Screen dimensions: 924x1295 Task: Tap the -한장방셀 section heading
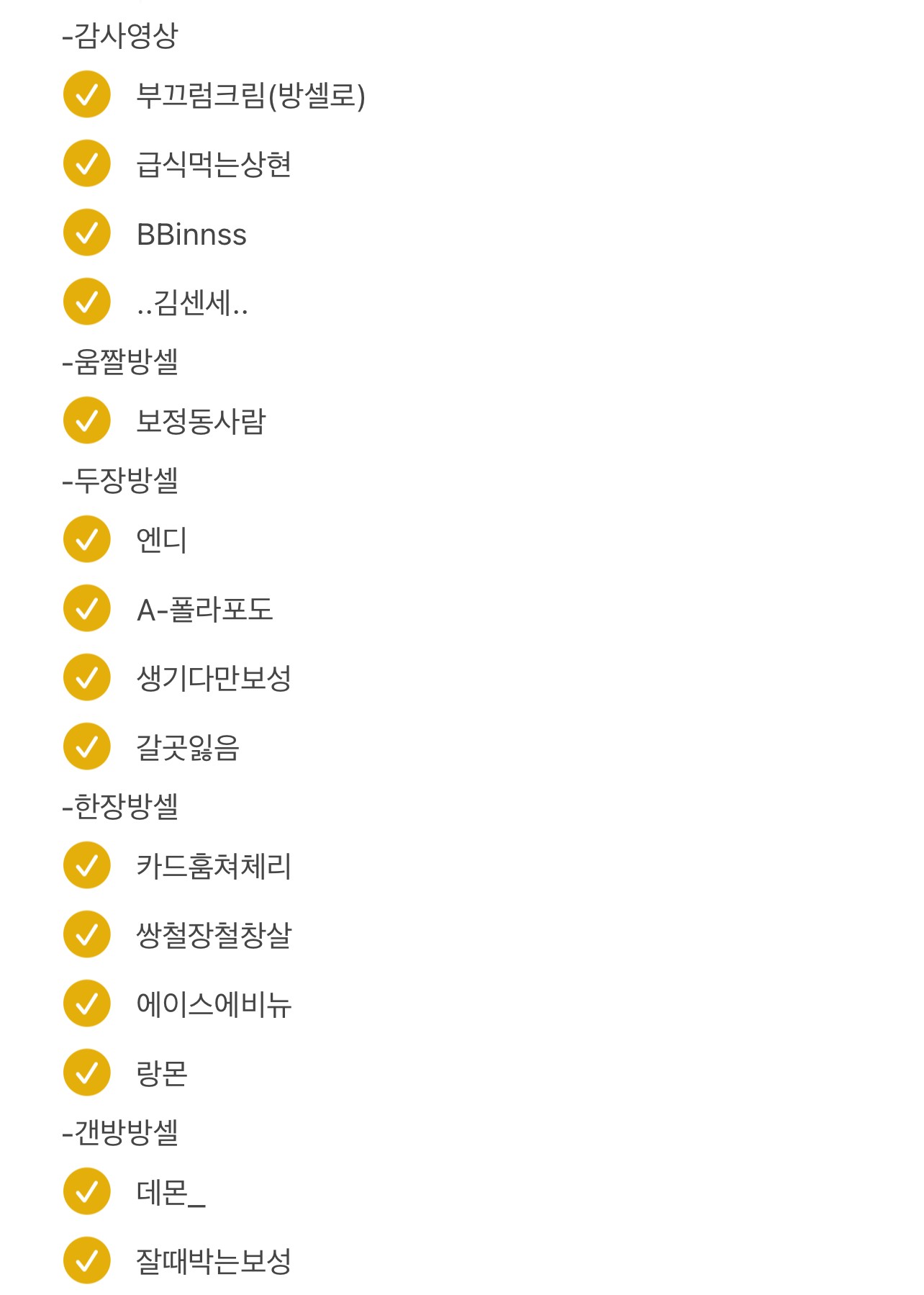pos(120,806)
